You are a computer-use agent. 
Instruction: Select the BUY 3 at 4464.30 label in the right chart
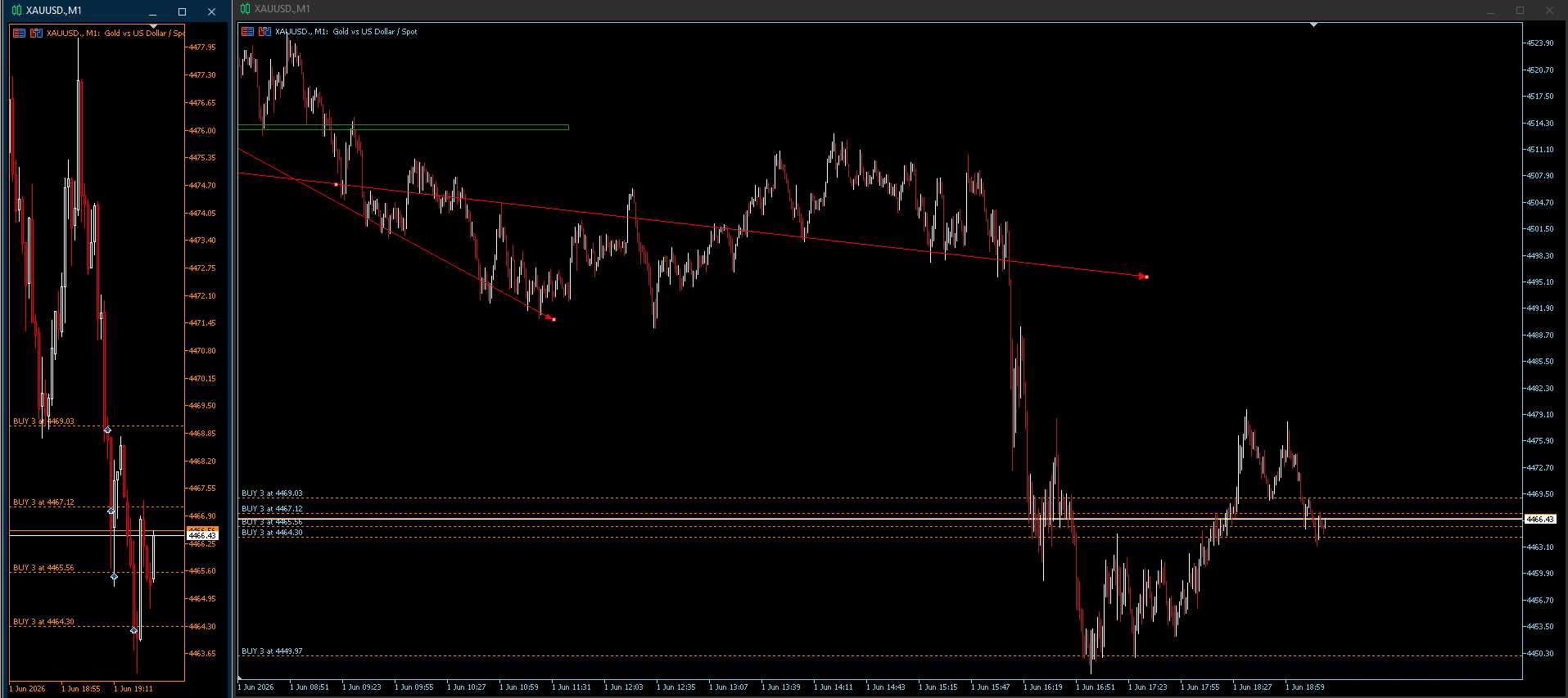[272, 533]
